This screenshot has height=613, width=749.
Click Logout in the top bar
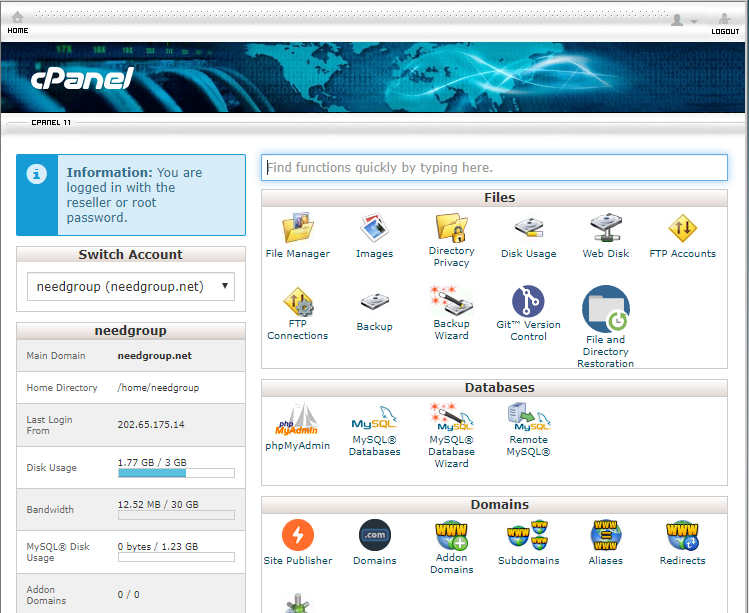click(x=725, y=23)
